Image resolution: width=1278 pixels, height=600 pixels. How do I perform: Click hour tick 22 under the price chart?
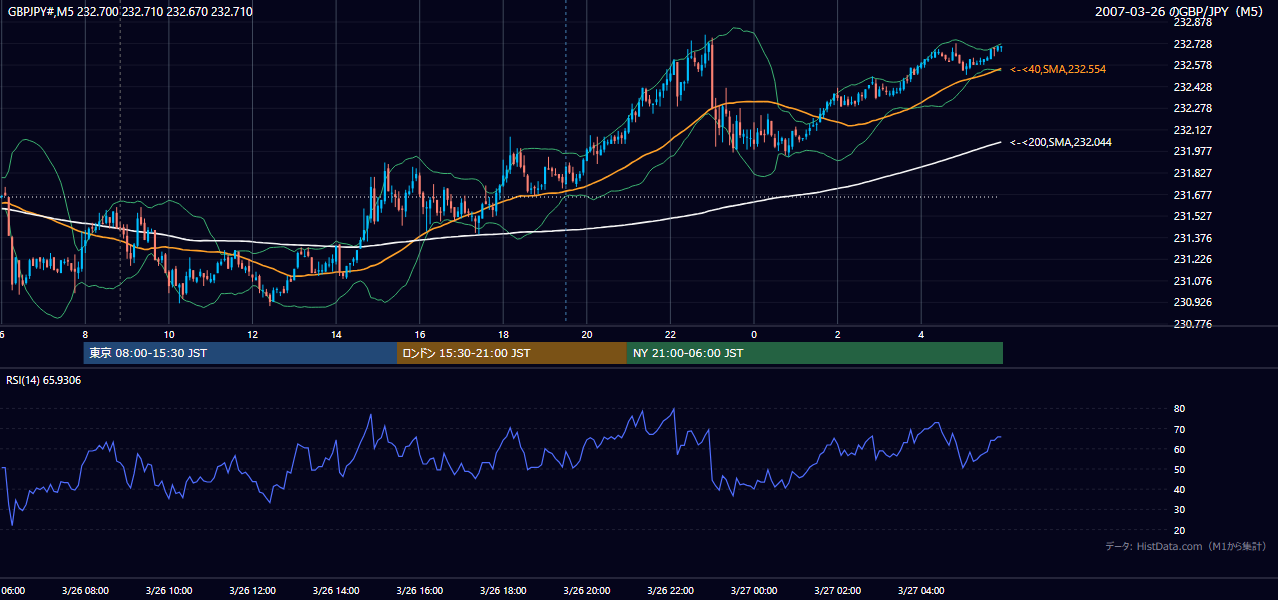tap(671, 334)
